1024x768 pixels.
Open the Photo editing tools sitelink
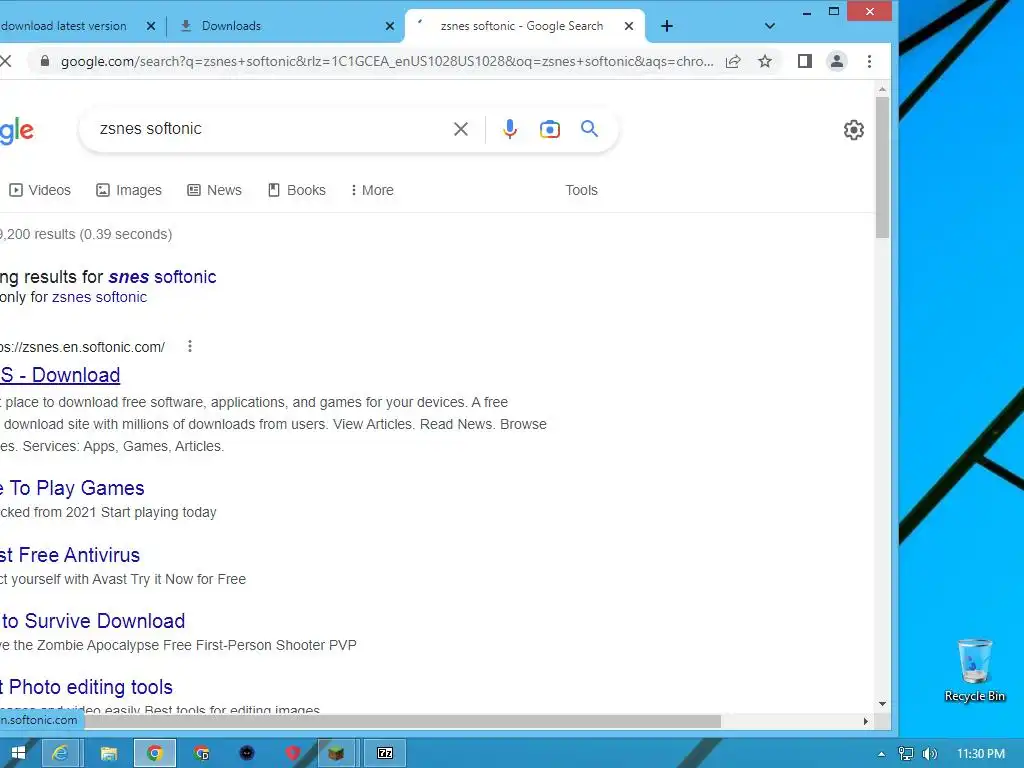(86, 687)
